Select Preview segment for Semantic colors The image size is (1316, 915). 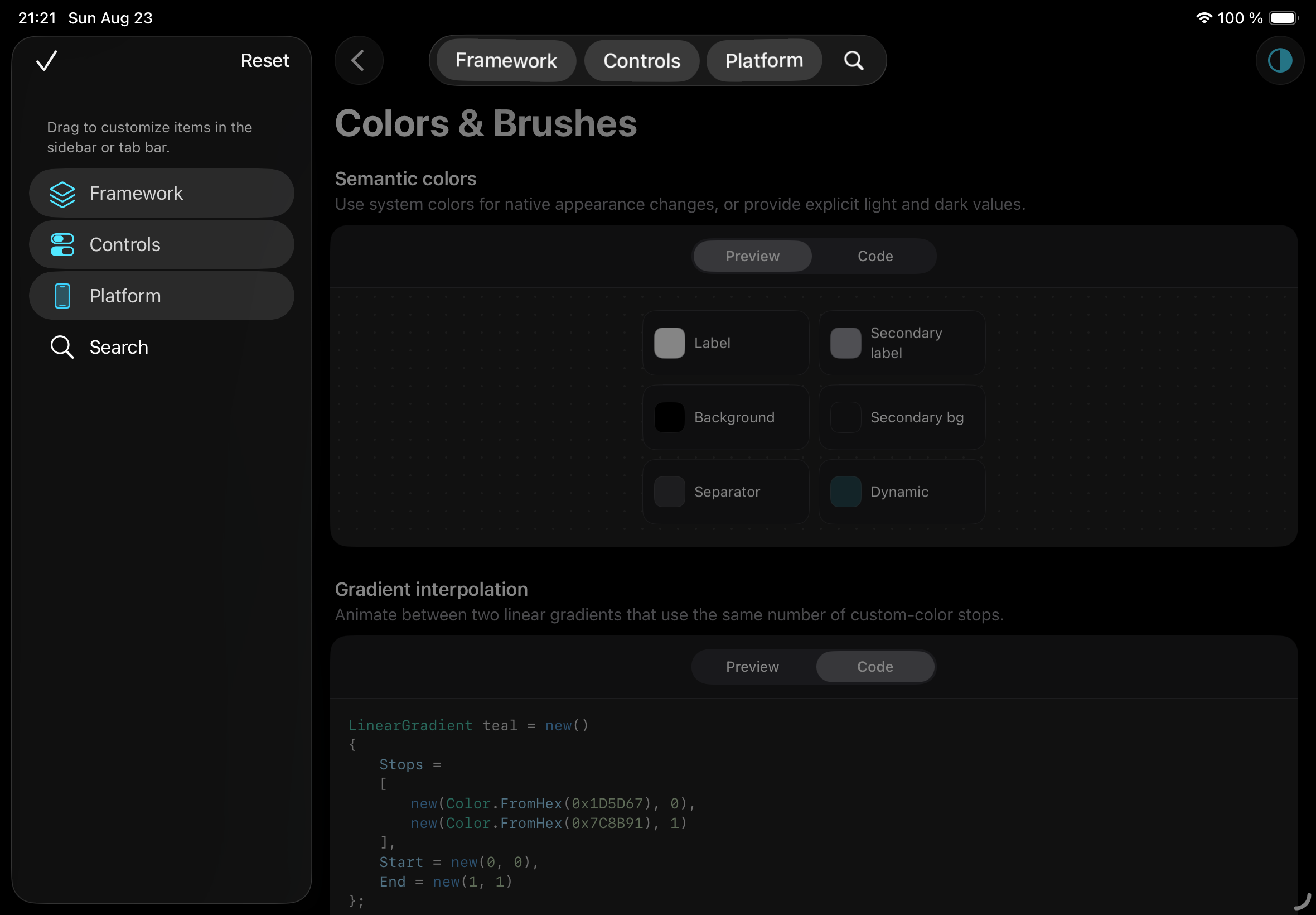752,256
